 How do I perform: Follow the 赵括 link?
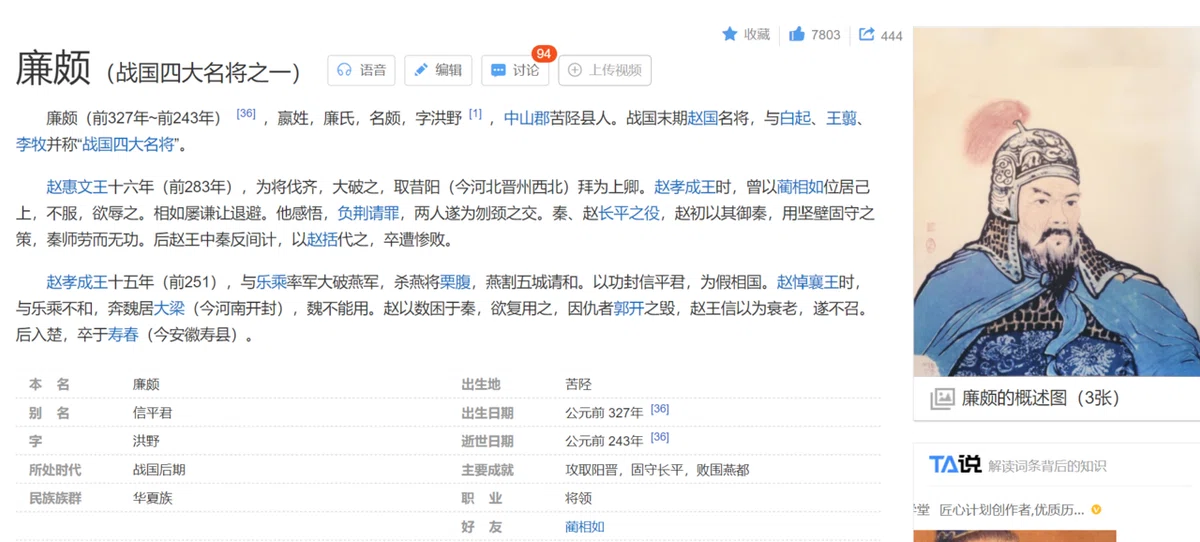tap(322, 240)
